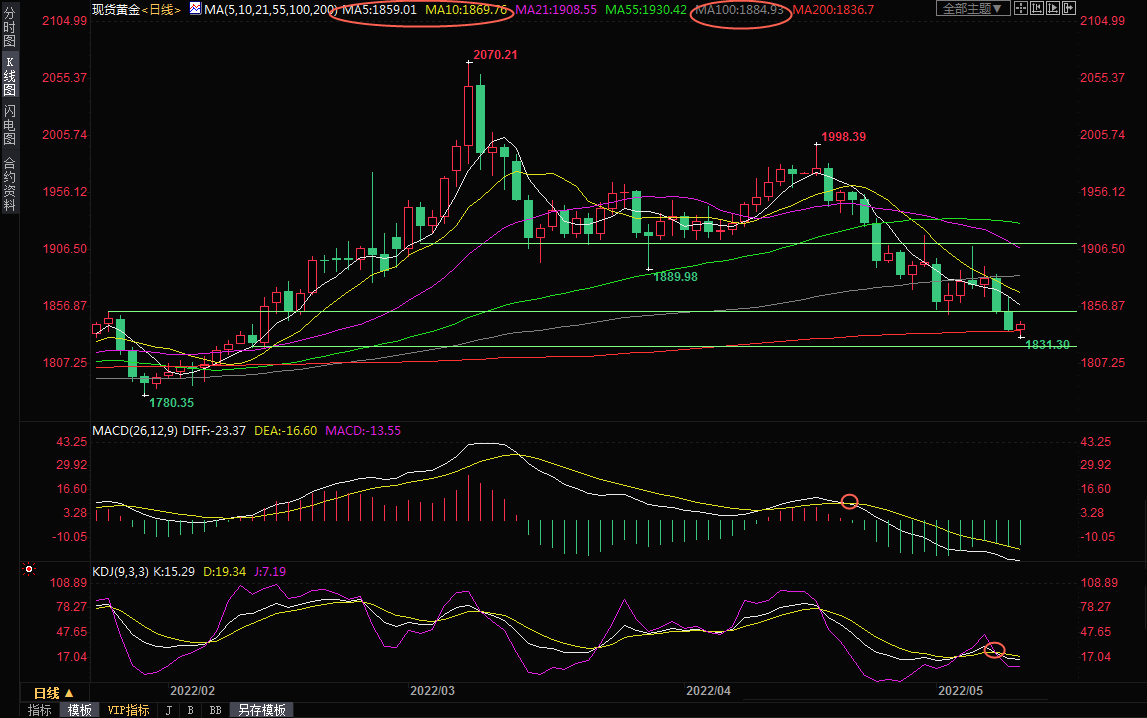
Task: Select the BB template shortcut
Action: [x=215, y=710]
